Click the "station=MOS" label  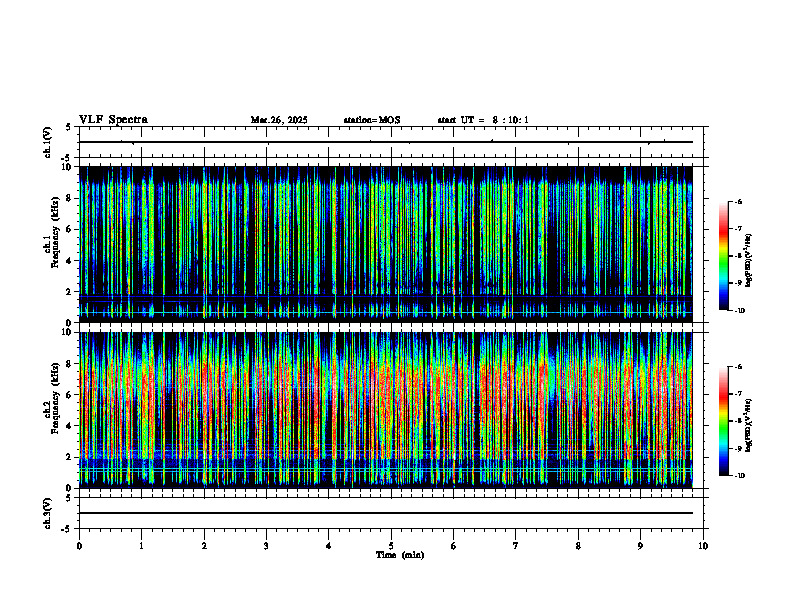click(x=372, y=120)
